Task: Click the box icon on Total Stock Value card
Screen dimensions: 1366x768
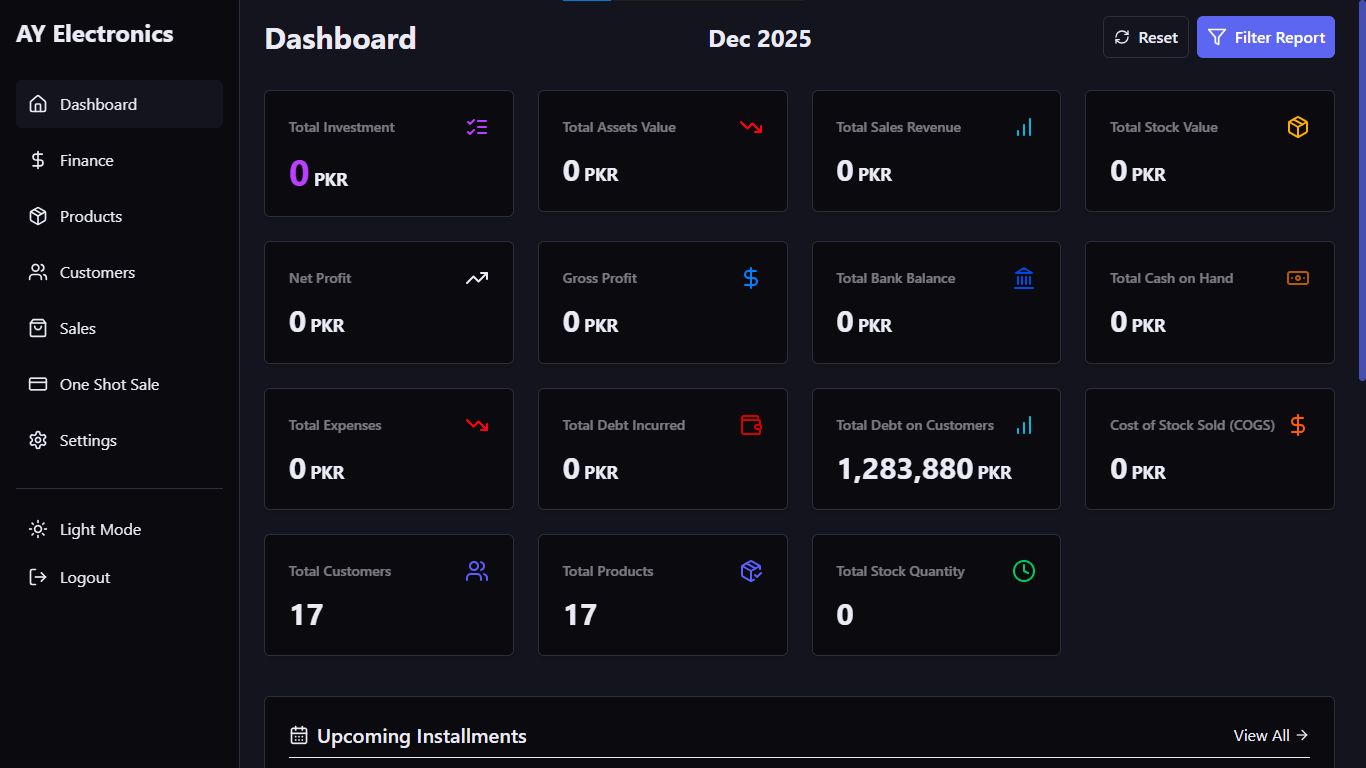Action: click(x=1297, y=127)
